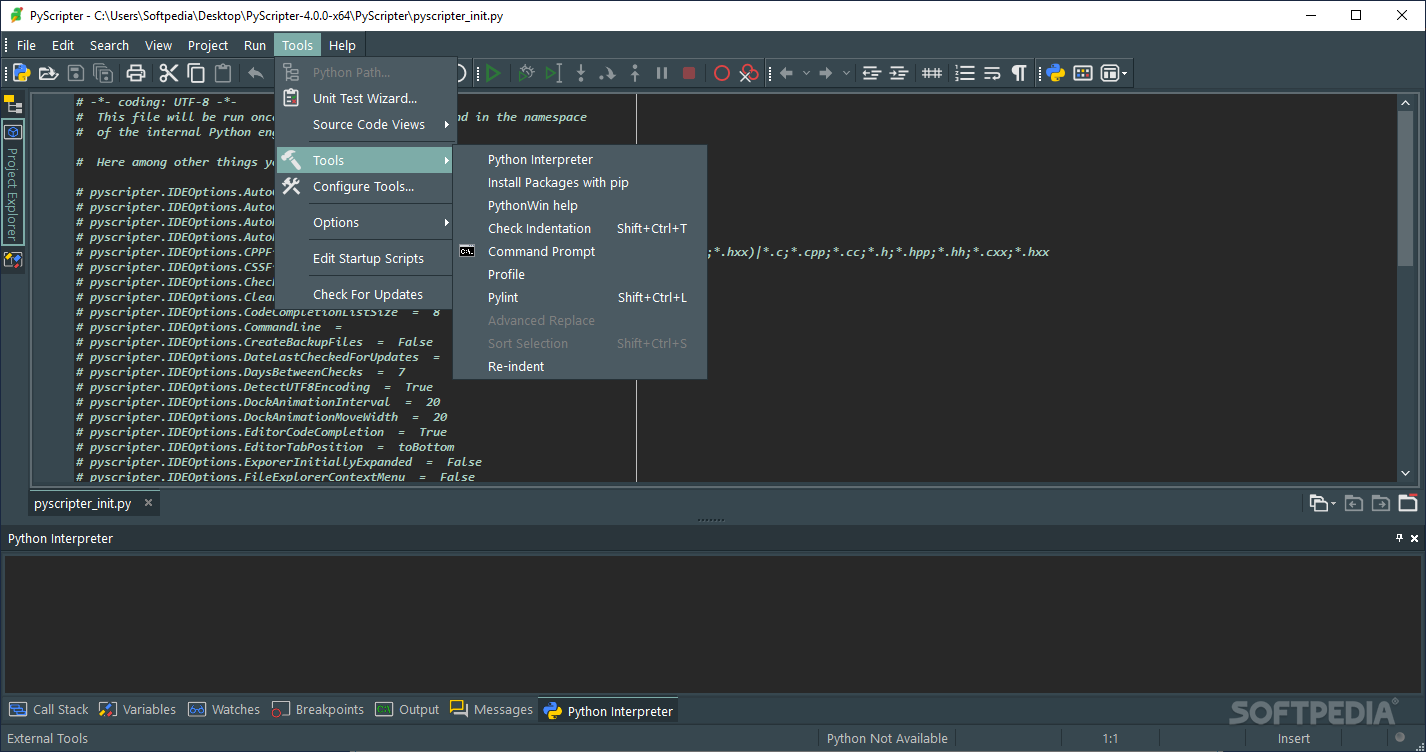Click the Print toolbar icon
1426x752 pixels.
tap(136, 73)
